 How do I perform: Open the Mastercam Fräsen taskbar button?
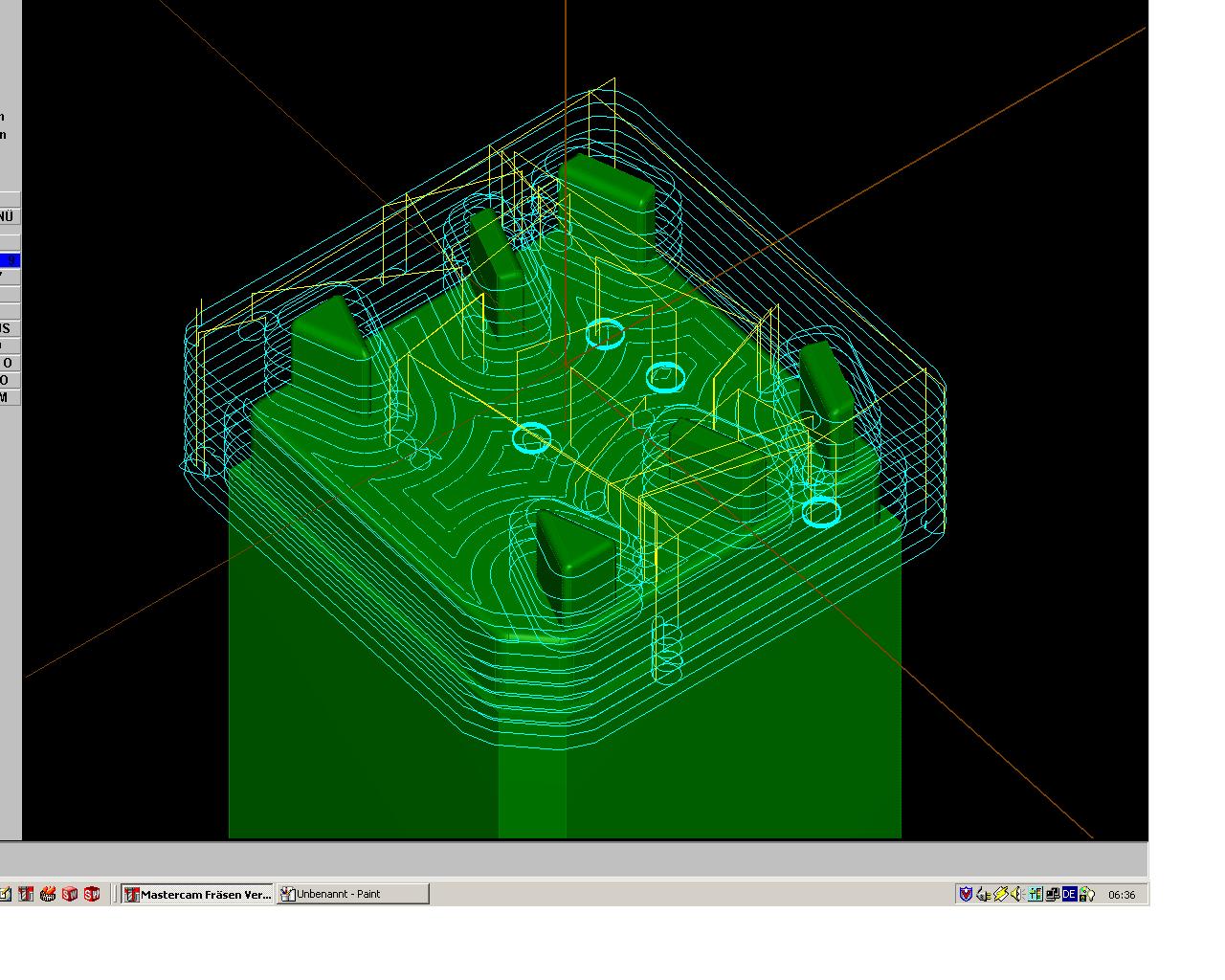pyautogui.click(x=197, y=894)
